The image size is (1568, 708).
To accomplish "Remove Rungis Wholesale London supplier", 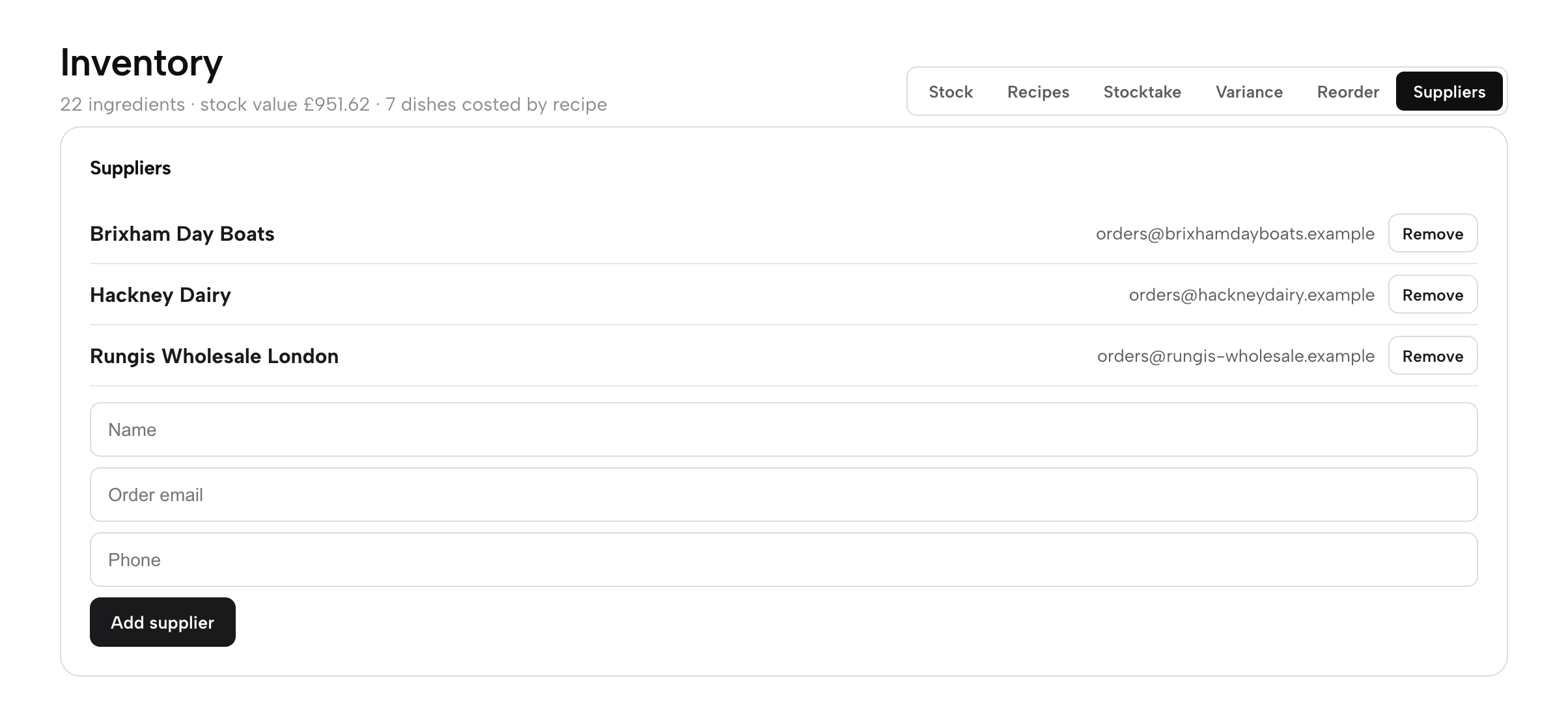I will point(1433,356).
